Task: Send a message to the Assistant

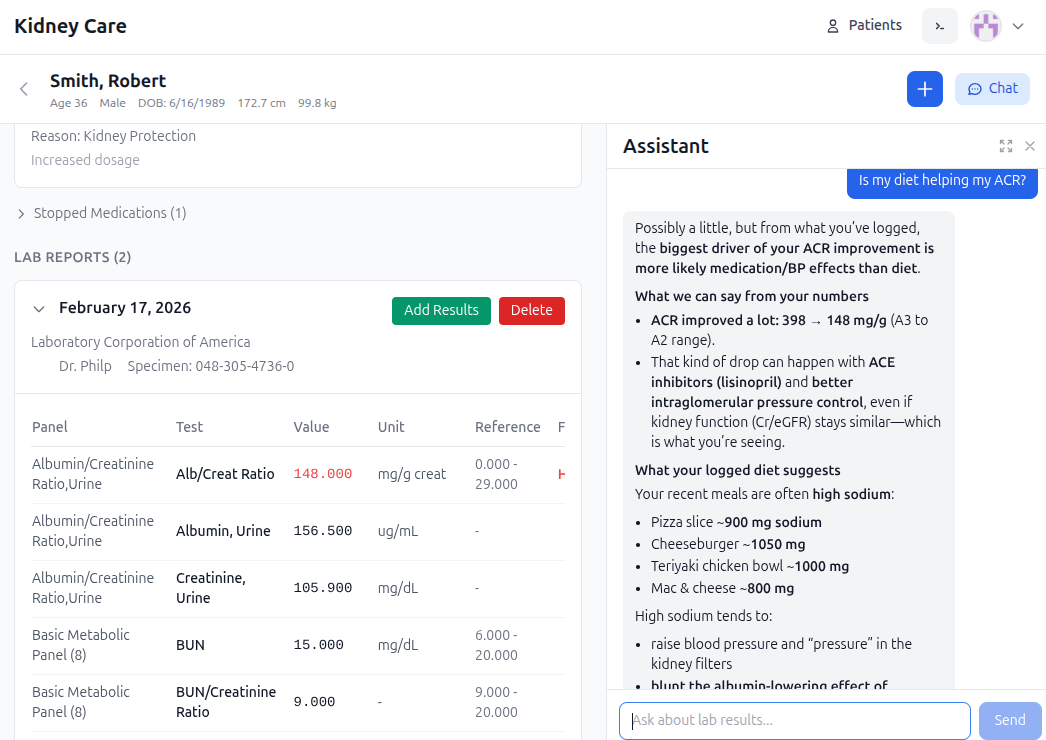Action: point(1009,720)
